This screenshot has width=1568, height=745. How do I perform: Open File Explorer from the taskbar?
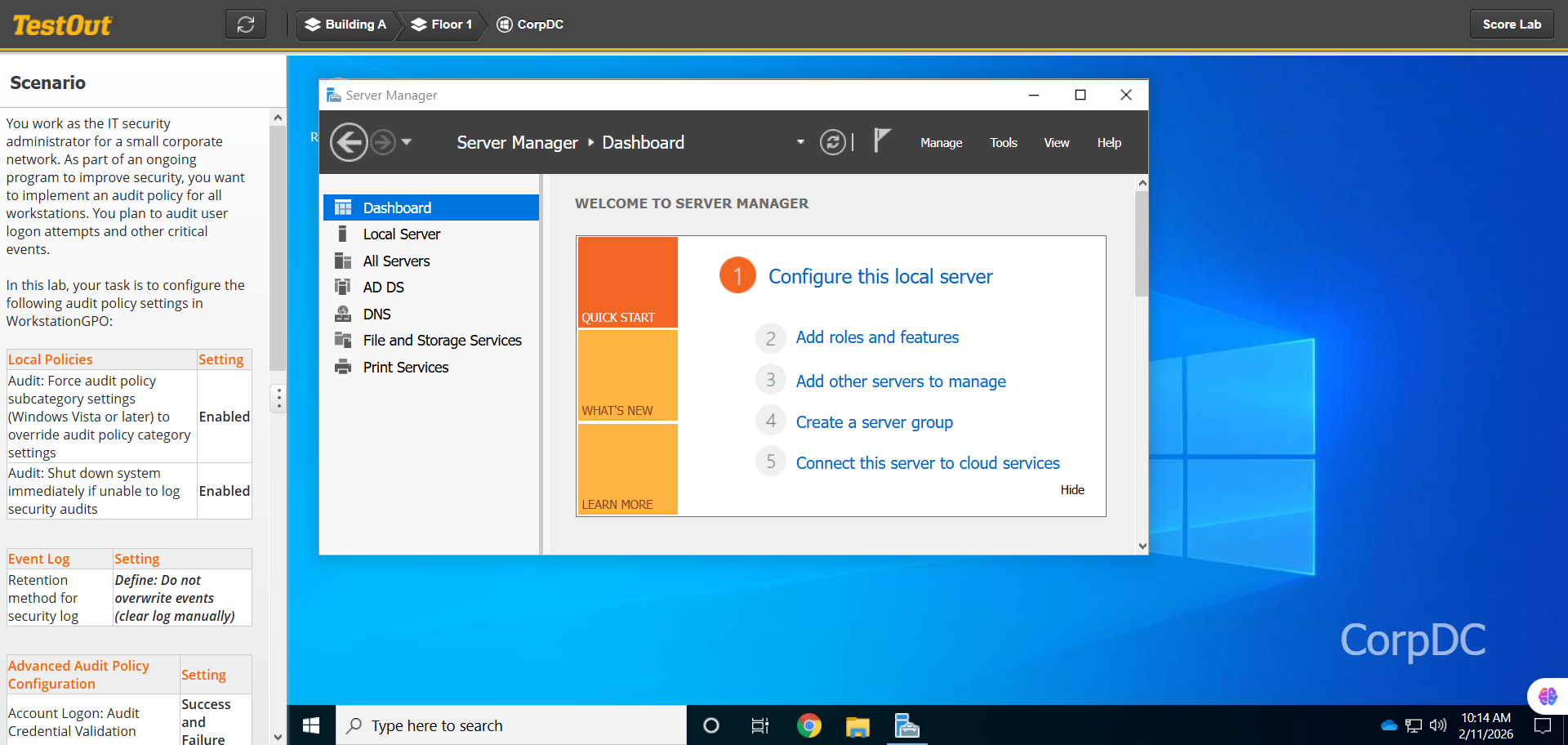857,725
